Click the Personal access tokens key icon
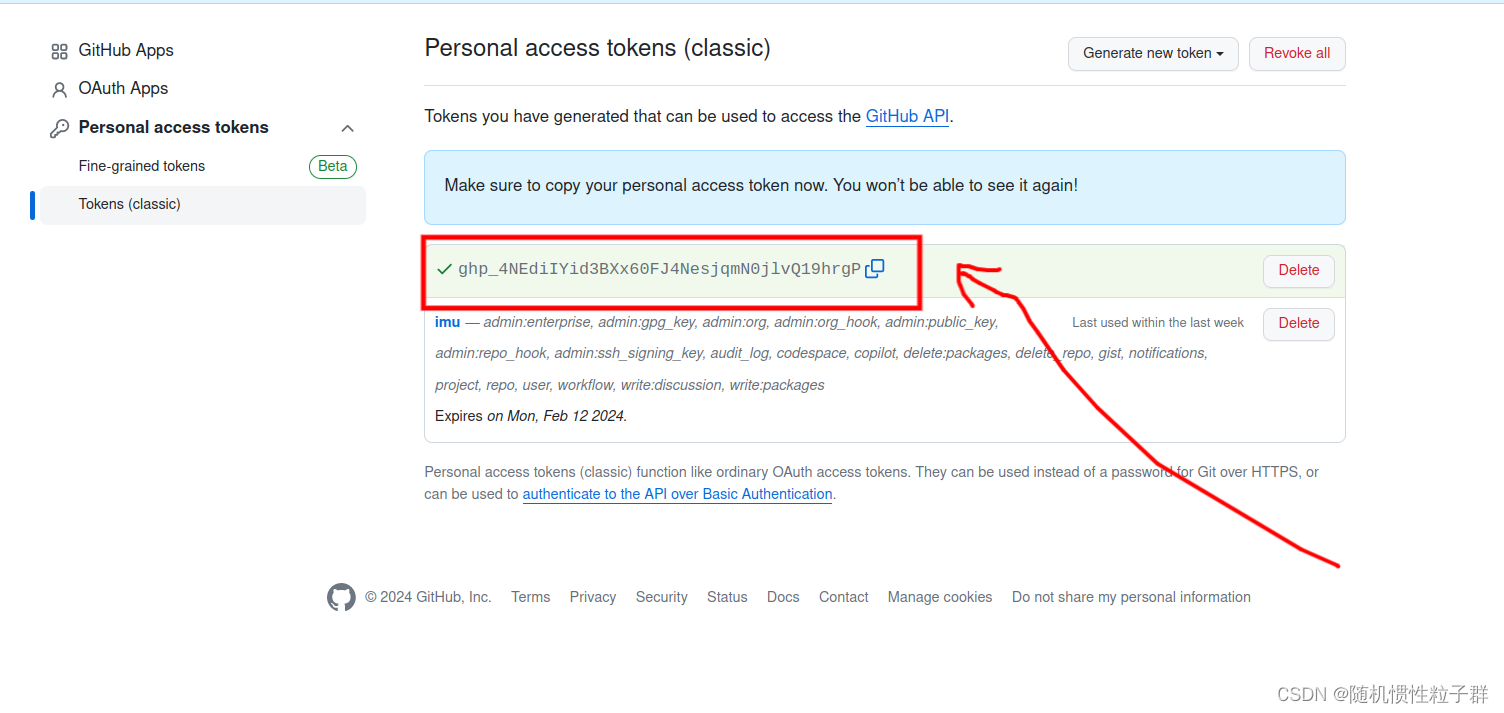1504x713 pixels. [x=58, y=127]
